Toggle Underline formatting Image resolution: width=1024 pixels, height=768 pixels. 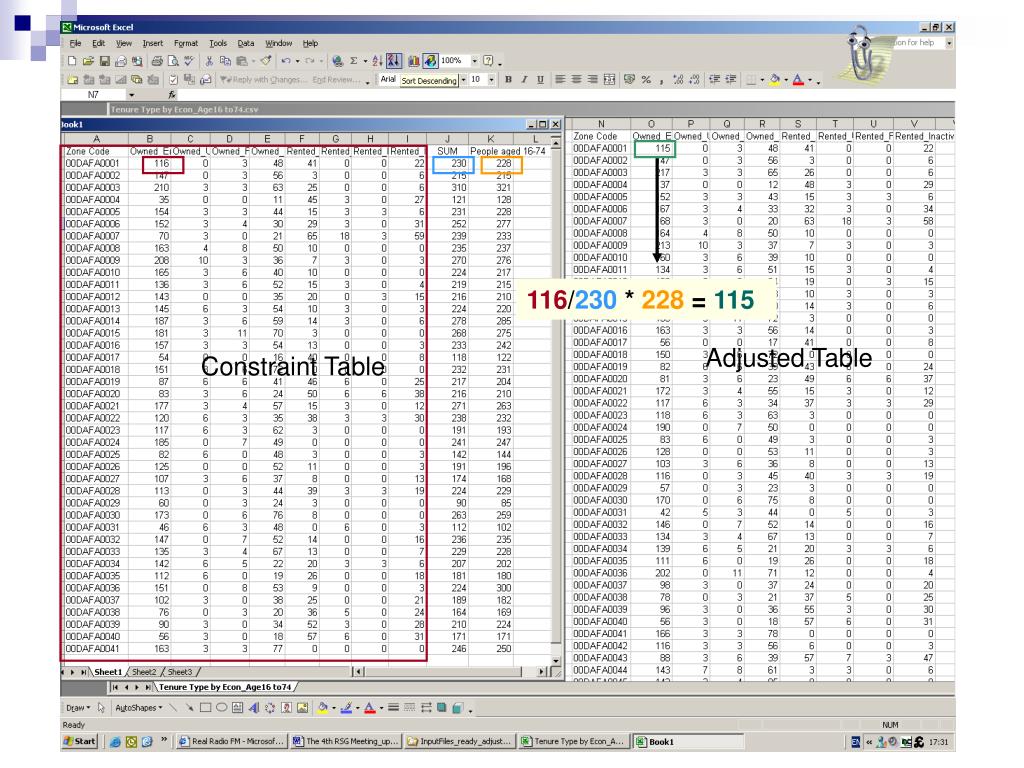(540, 80)
